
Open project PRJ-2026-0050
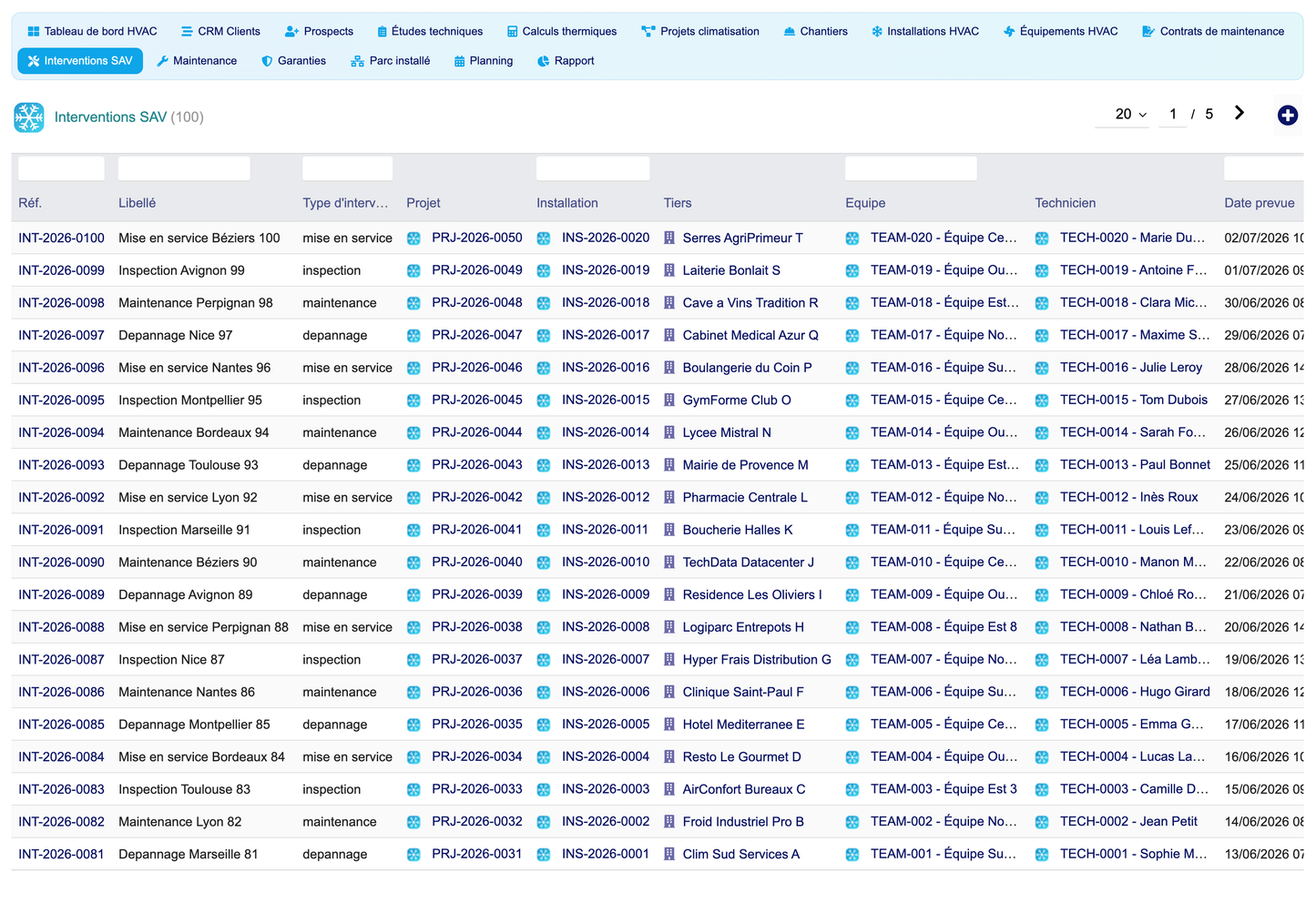coord(477,238)
